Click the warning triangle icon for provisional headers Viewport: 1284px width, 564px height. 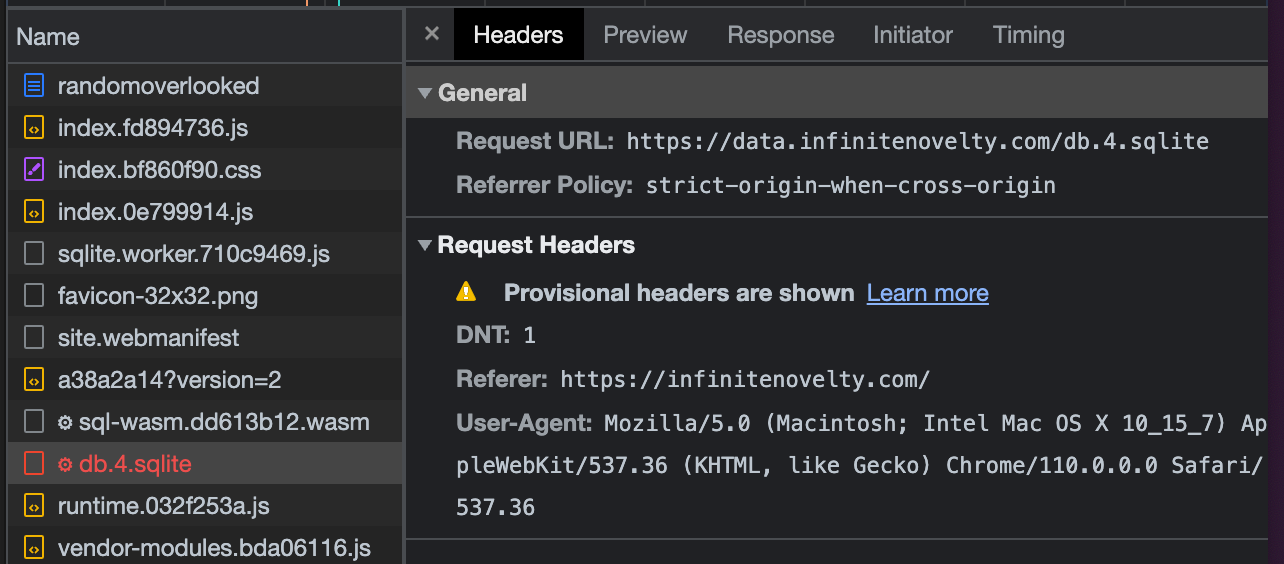[x=466, y=292]
